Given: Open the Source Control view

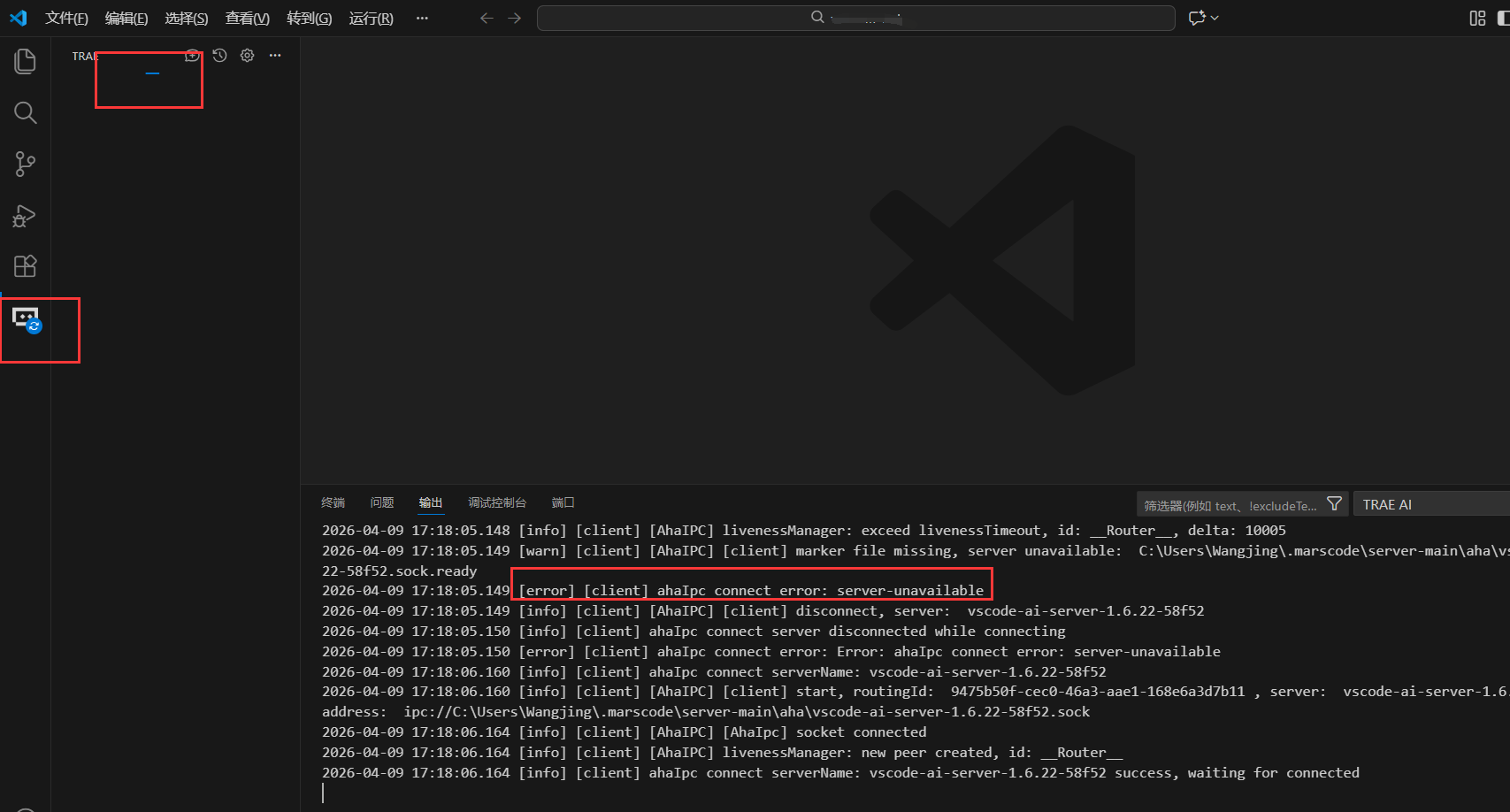Looking at the screenshot, I should pyautogui.click(x=25, y=164).
